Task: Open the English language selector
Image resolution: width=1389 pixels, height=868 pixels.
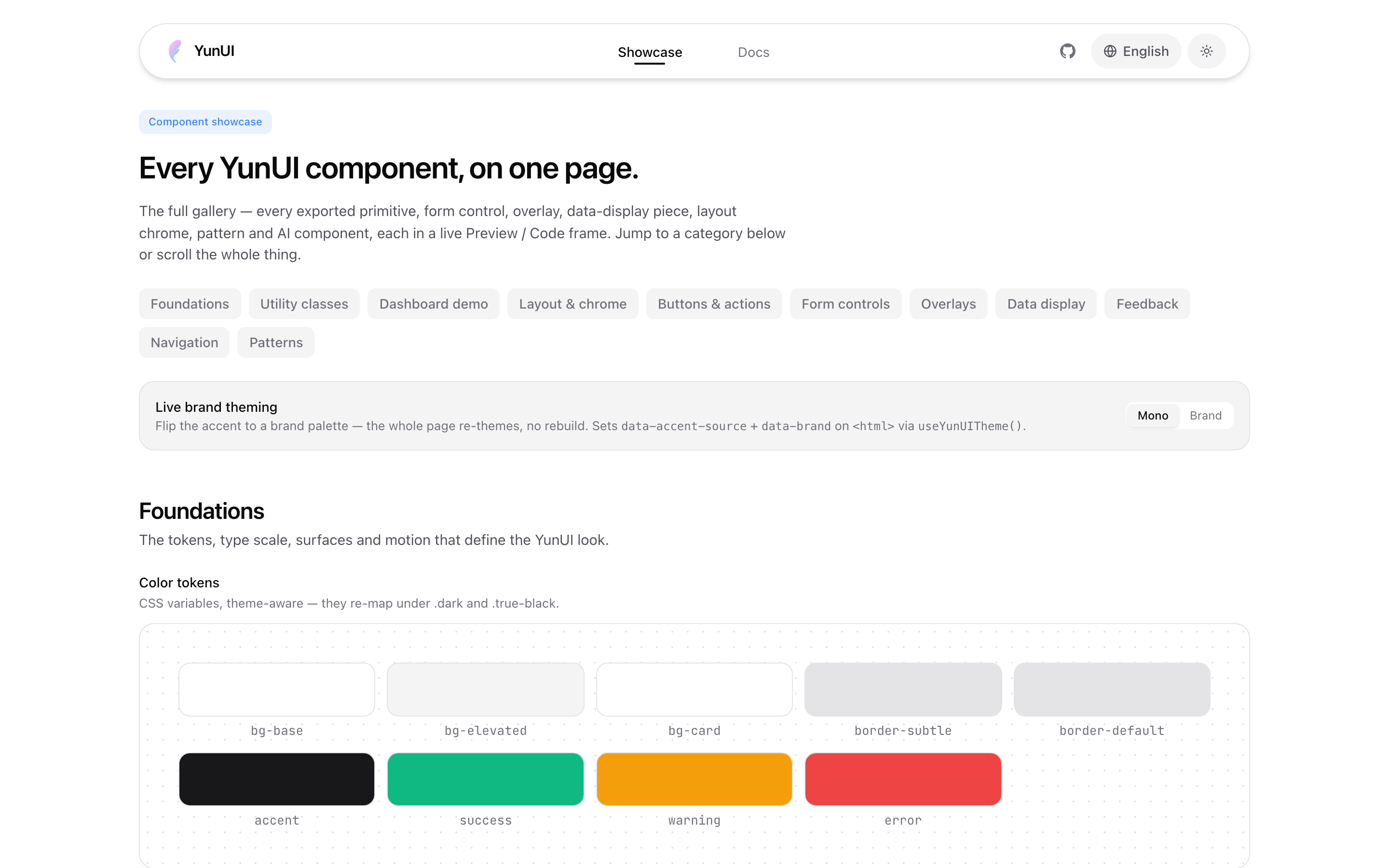Action: point(1136,51)
